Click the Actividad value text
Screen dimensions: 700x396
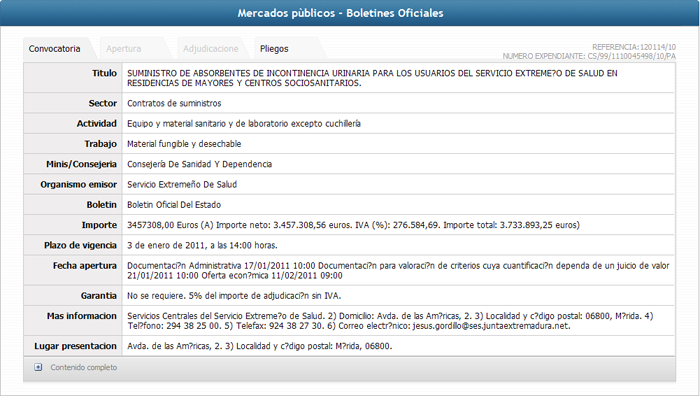point(244,124)
